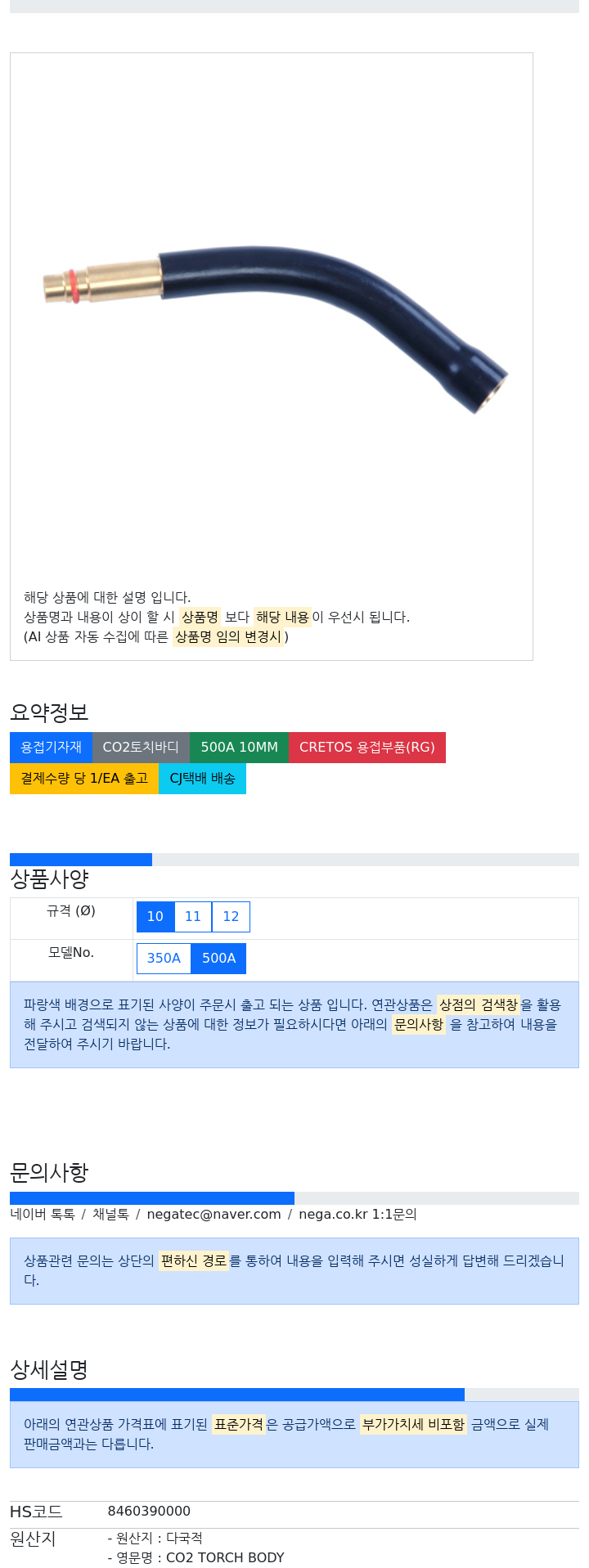Click negatec@naver.com email link
Screen dimensions: 589x1568
(214, 1215)
